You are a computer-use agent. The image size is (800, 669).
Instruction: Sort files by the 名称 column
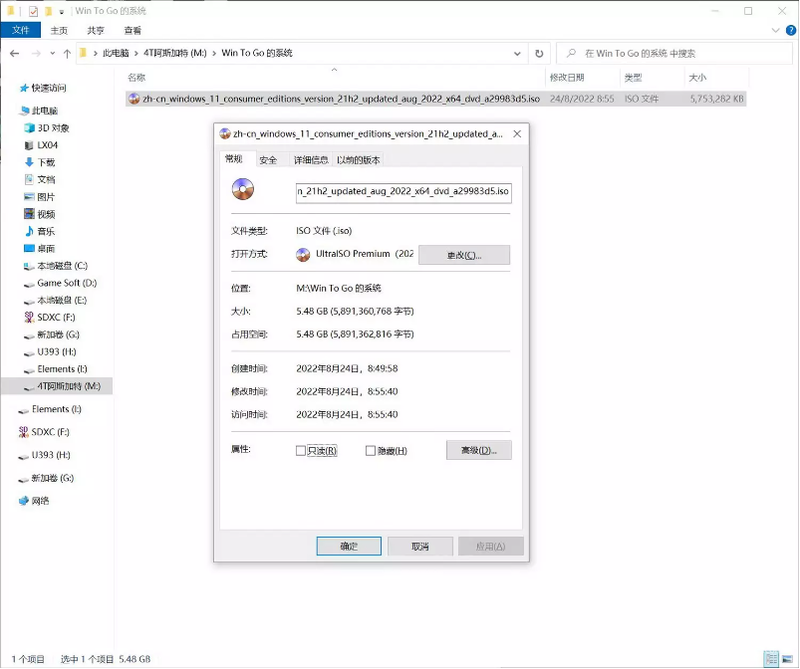[136, 78]
